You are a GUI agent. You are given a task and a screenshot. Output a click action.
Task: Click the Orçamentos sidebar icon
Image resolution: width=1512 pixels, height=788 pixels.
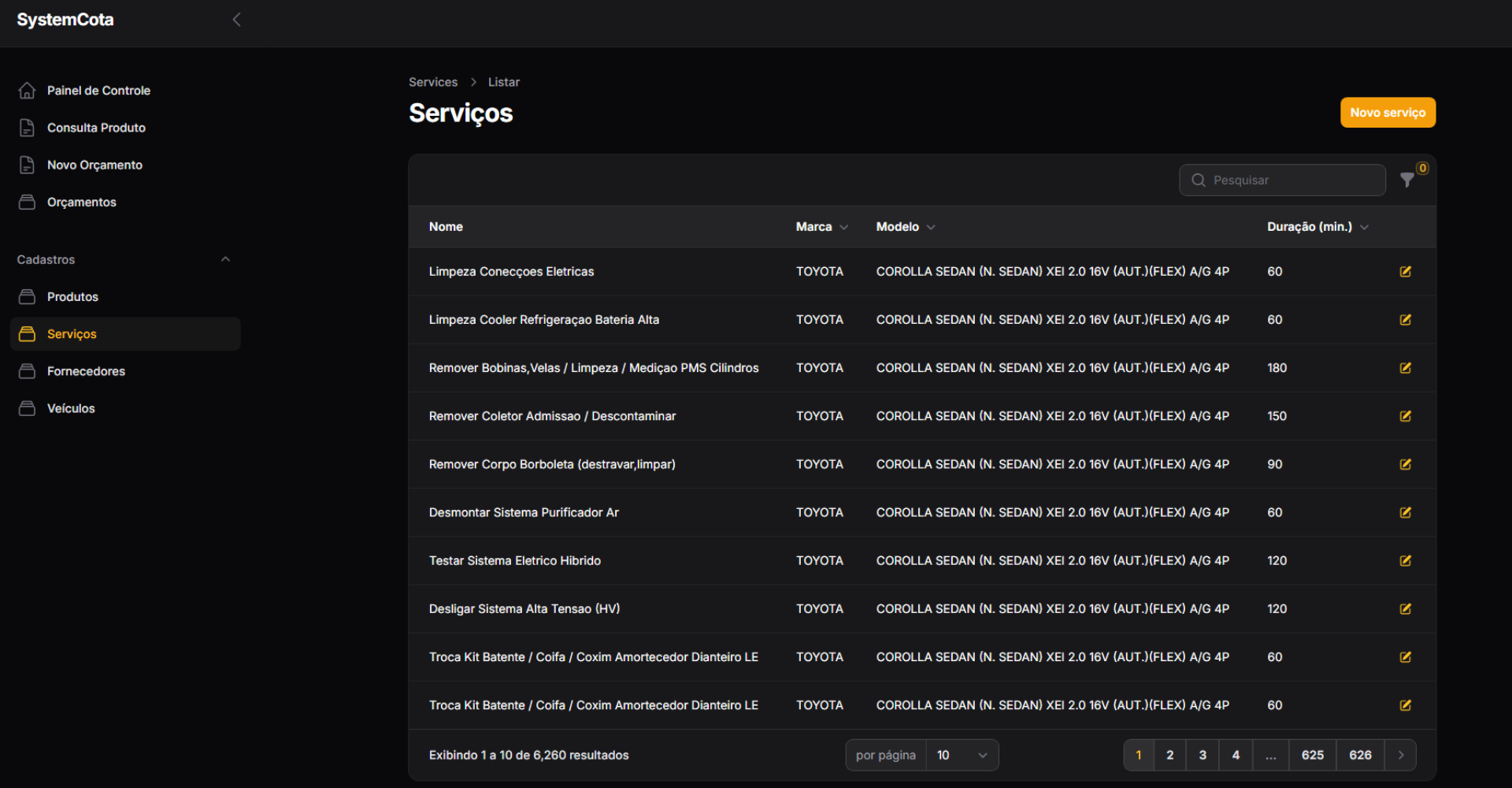(27, 203)
